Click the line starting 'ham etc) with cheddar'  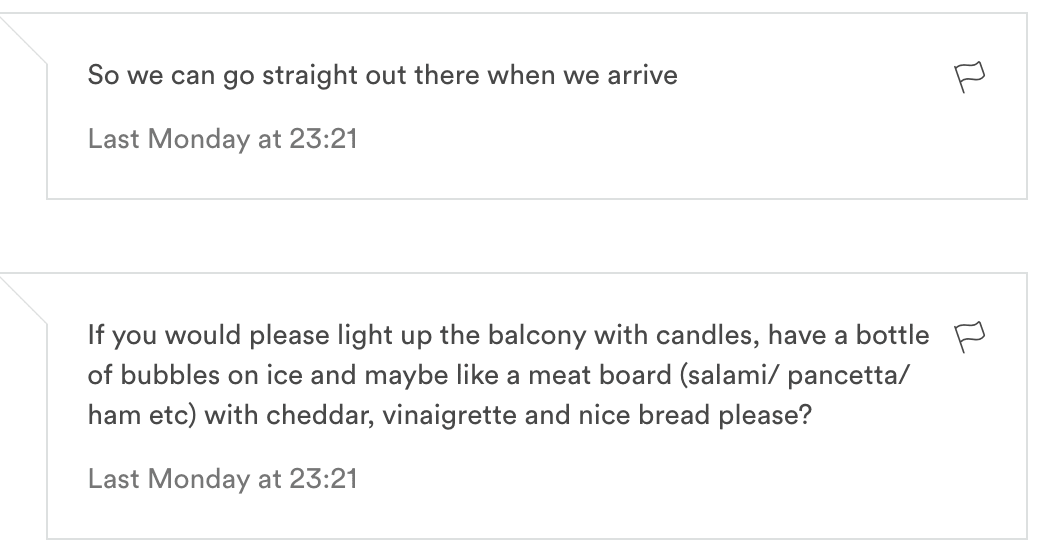(x=450, y=415)
